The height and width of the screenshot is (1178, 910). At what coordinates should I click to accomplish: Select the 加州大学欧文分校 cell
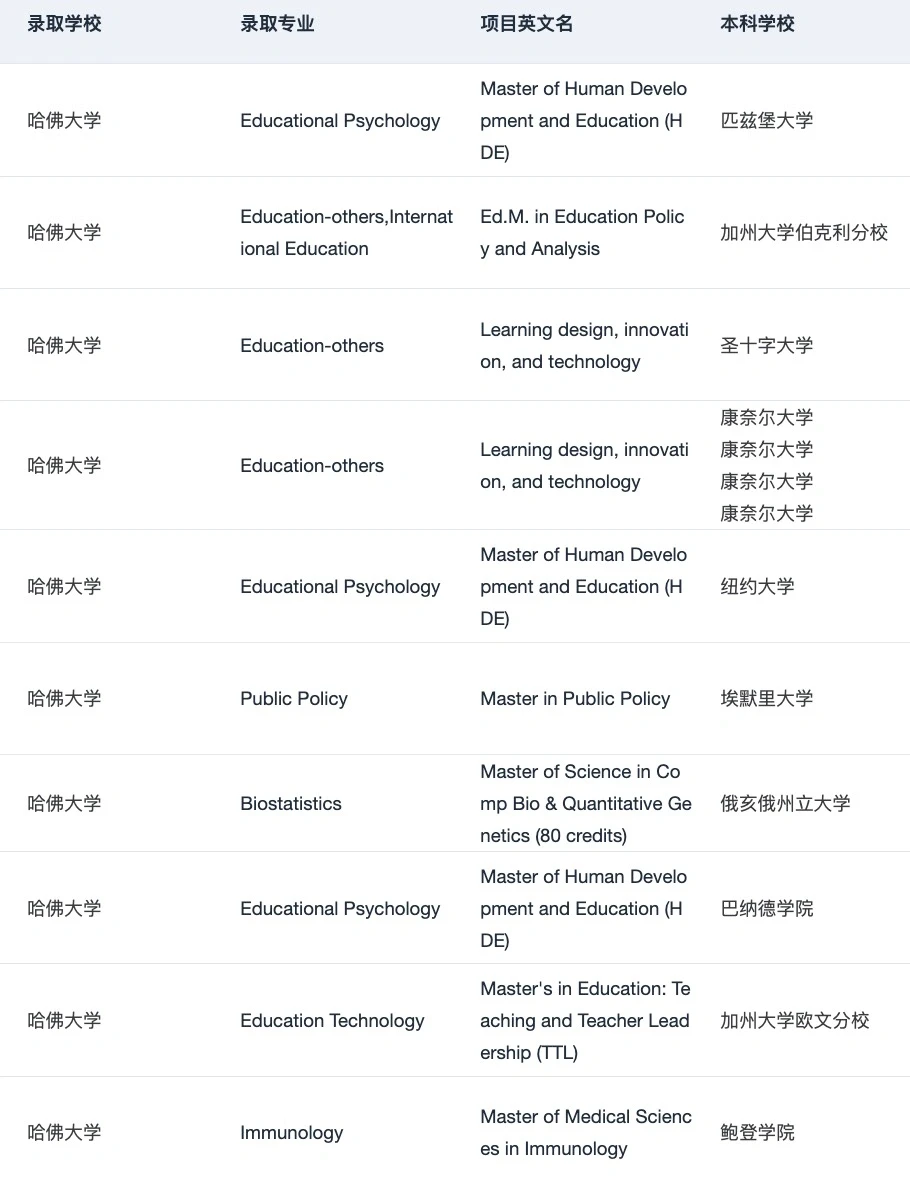point(795,1021)
